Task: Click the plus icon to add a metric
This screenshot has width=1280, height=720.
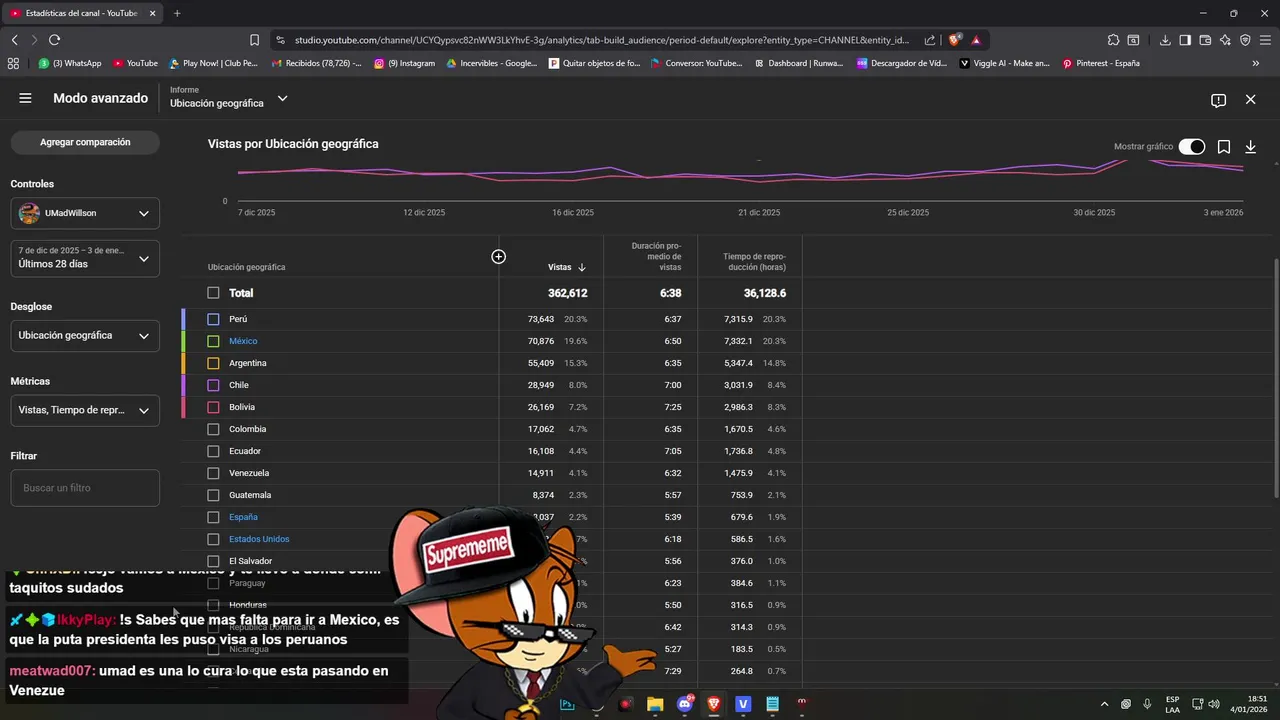Action: pos(498,257)
